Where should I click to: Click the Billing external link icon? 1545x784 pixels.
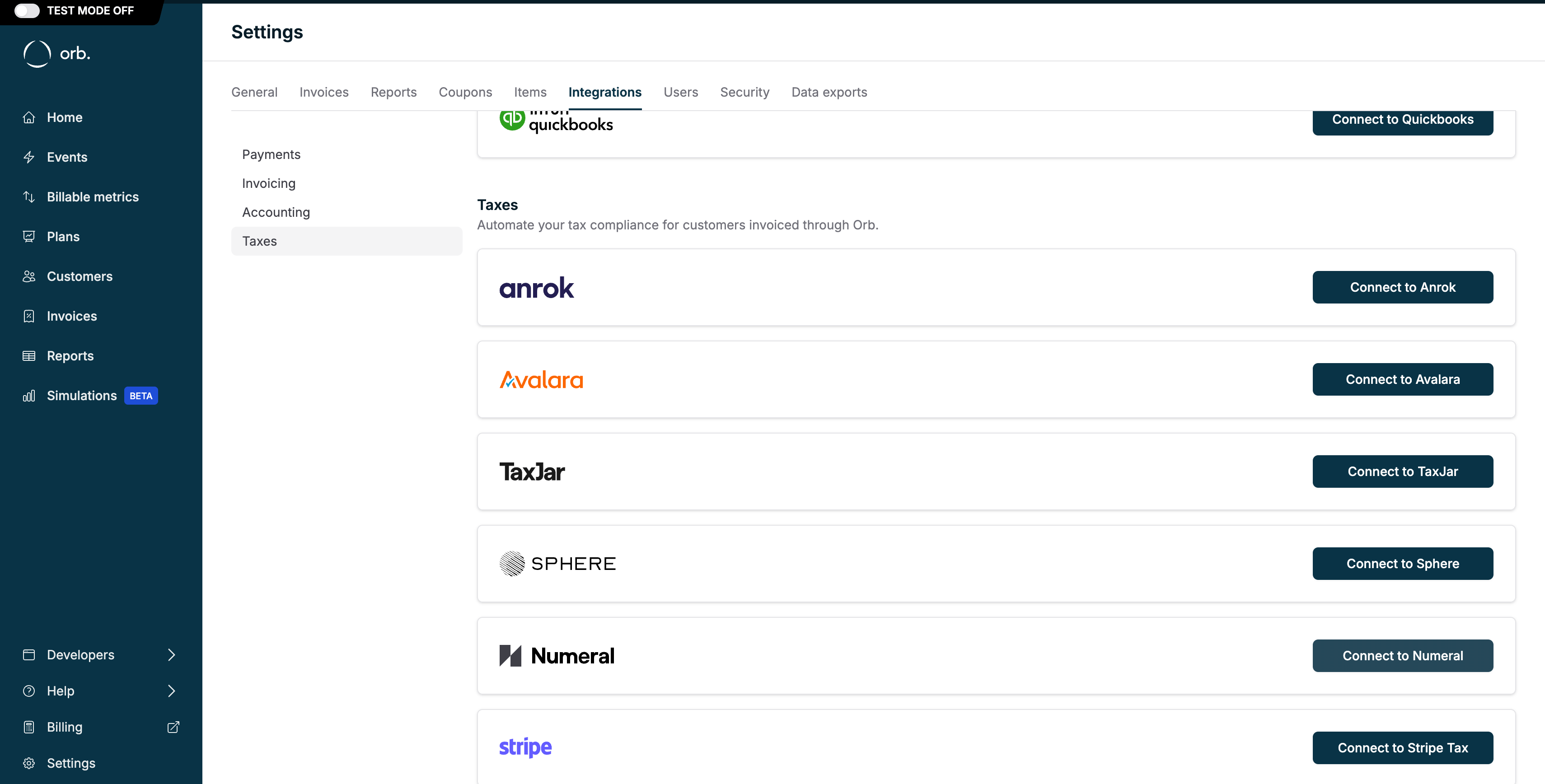pos(173,727)
